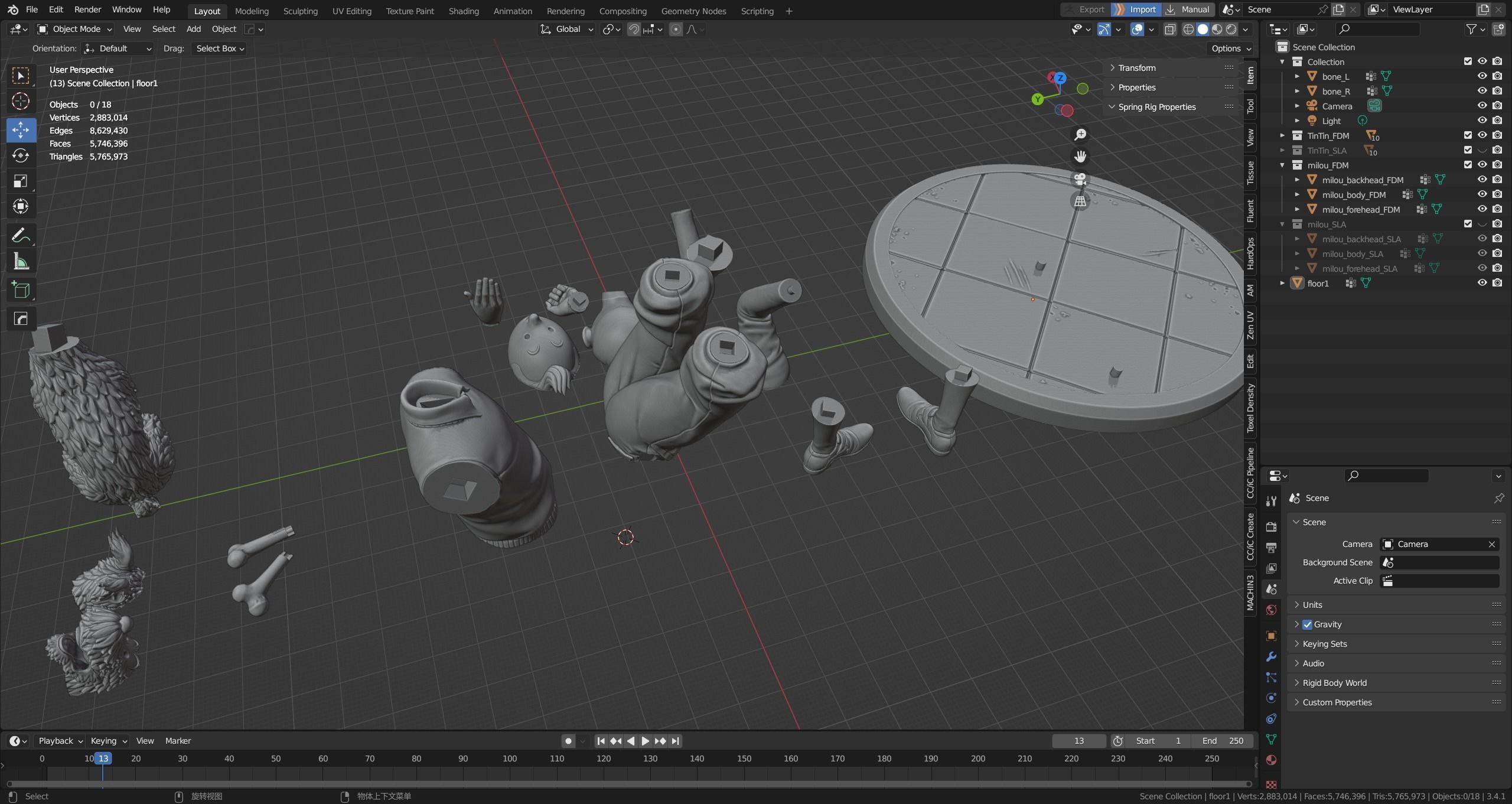Disable the TinTin_FDM collection checkbox
This screenshot has width=1512, height=804.
[1468, 135]
